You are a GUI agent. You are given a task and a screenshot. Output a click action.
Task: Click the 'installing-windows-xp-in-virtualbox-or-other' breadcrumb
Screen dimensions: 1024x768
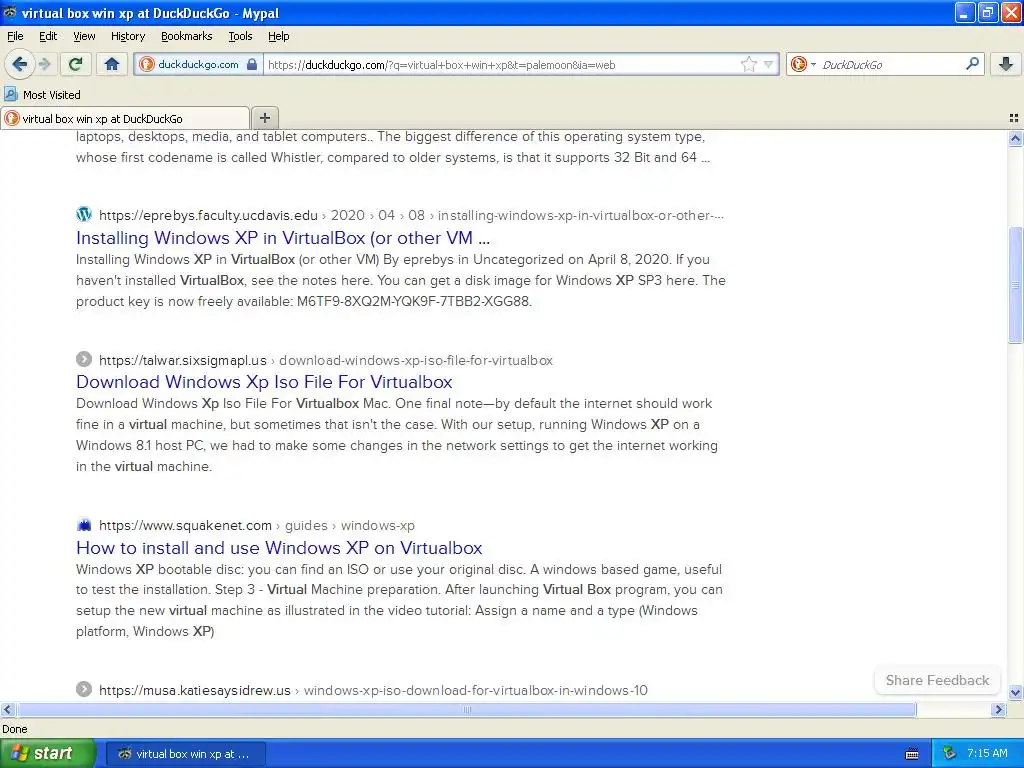(x=581, y=216)
